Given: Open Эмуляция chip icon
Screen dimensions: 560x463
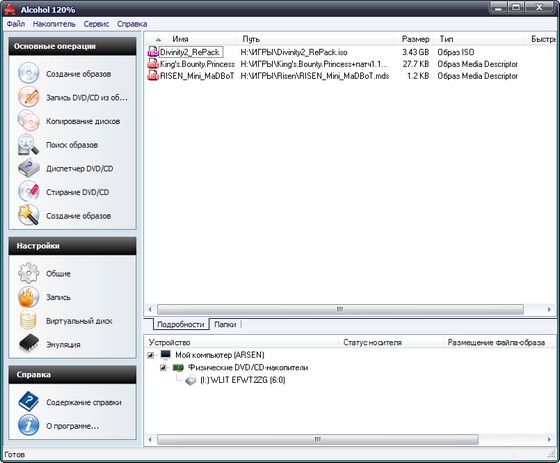Looking at the screenshot, I should pyautogui.click(x=29, y=344).
